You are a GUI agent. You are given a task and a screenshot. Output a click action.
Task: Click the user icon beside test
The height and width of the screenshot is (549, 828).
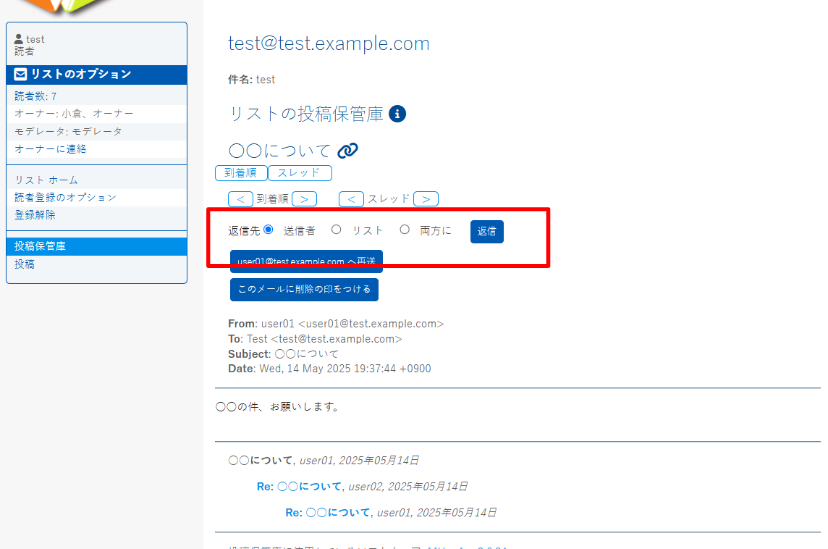[x=18, y=39]
